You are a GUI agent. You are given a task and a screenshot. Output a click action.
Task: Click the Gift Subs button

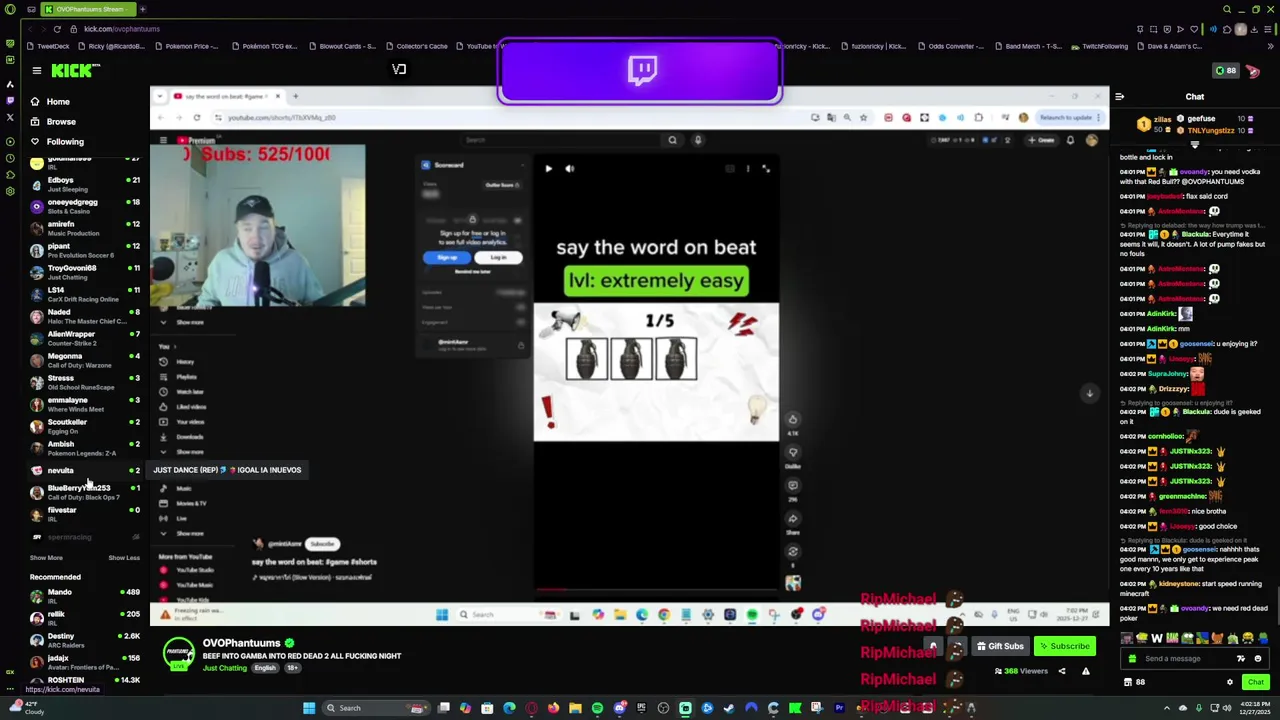tap(1000, 646)
